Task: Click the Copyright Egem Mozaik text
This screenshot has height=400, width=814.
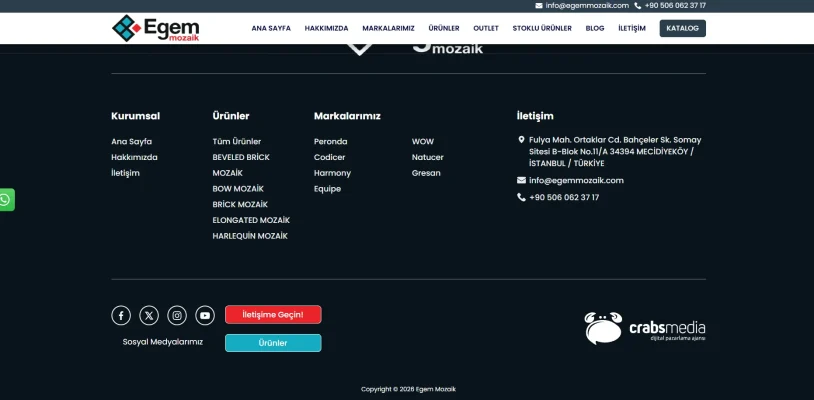Action: tap(408, 389)
